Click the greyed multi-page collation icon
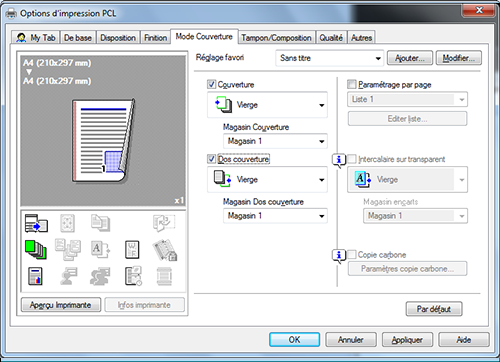 tap(68, 250)
